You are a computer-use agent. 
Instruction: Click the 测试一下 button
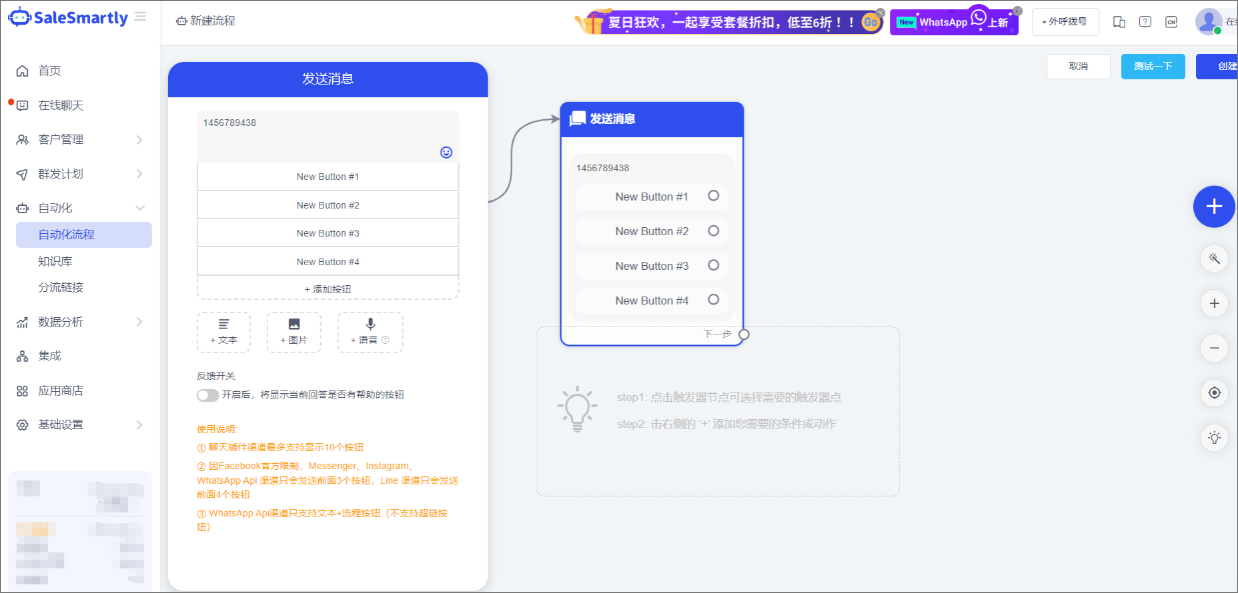pyautogui.click(x=1153, y=66)
